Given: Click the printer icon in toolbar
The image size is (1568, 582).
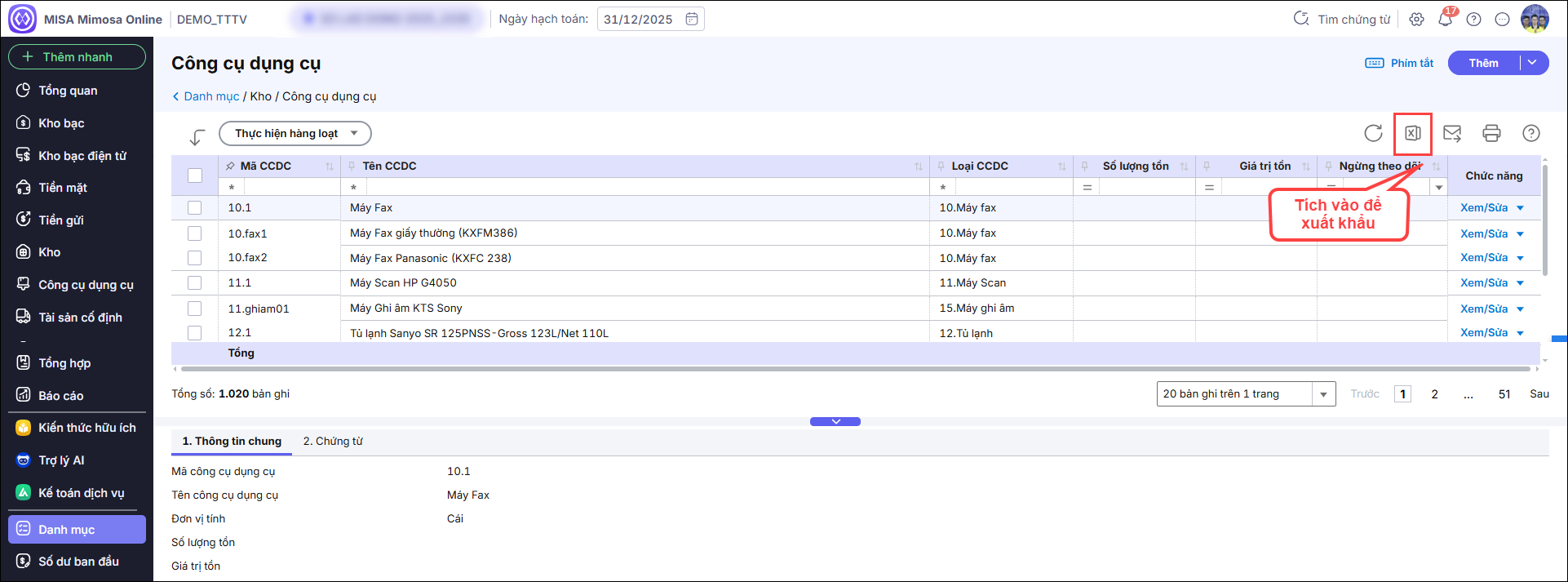Looking at the screenshot, I should point(1491,133).
